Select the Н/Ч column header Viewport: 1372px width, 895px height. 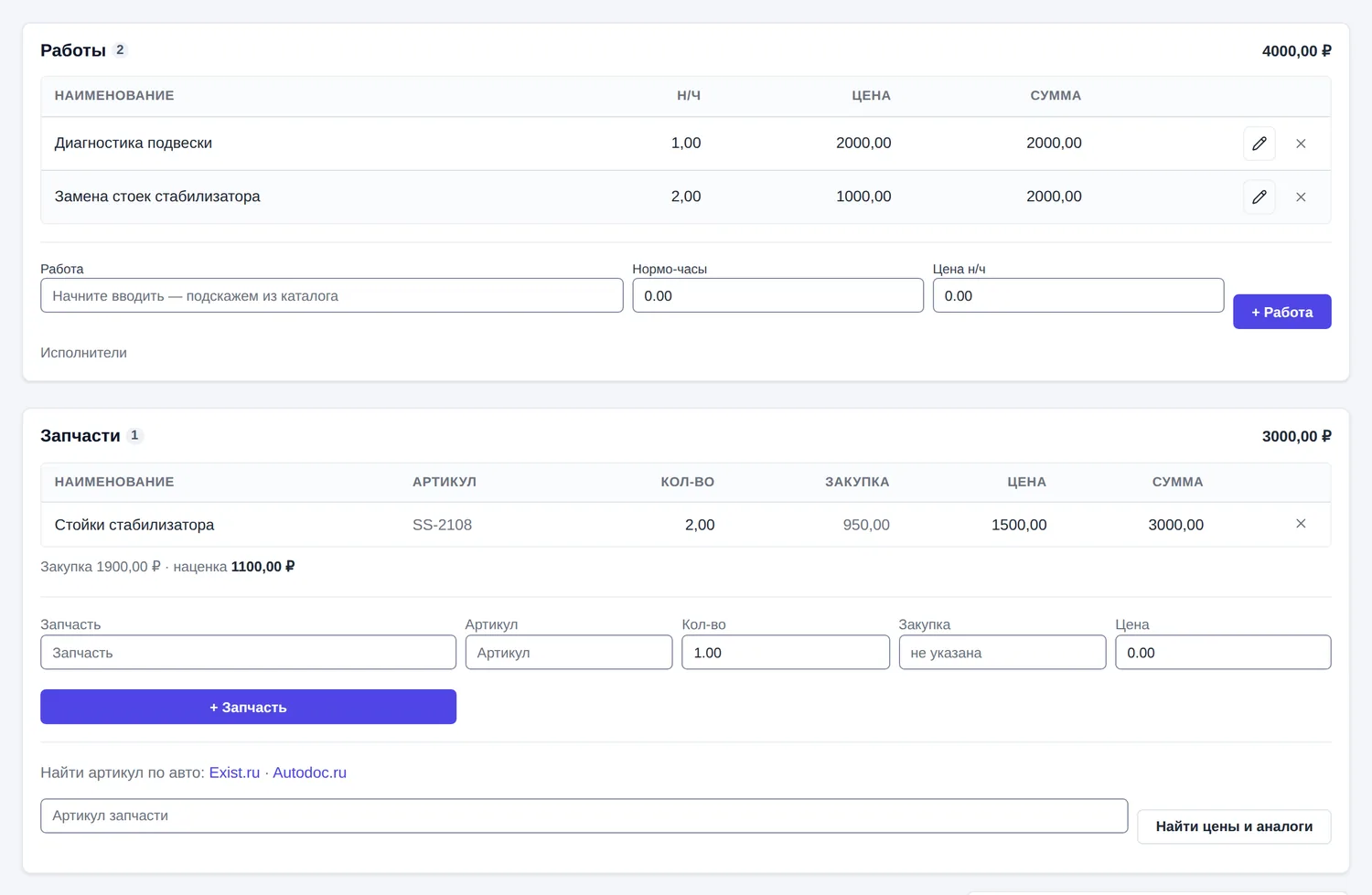pyautogui.click(x=689, y=95)
